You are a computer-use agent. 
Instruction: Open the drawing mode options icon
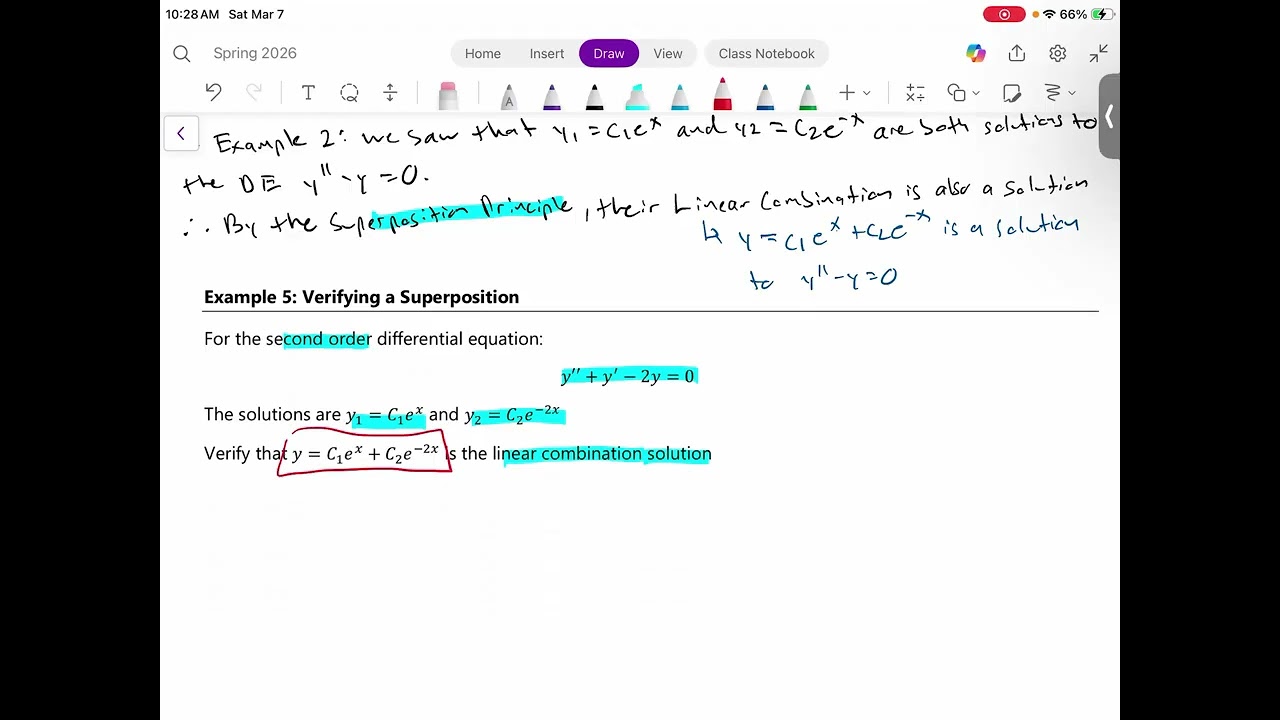pos(1053,93)
